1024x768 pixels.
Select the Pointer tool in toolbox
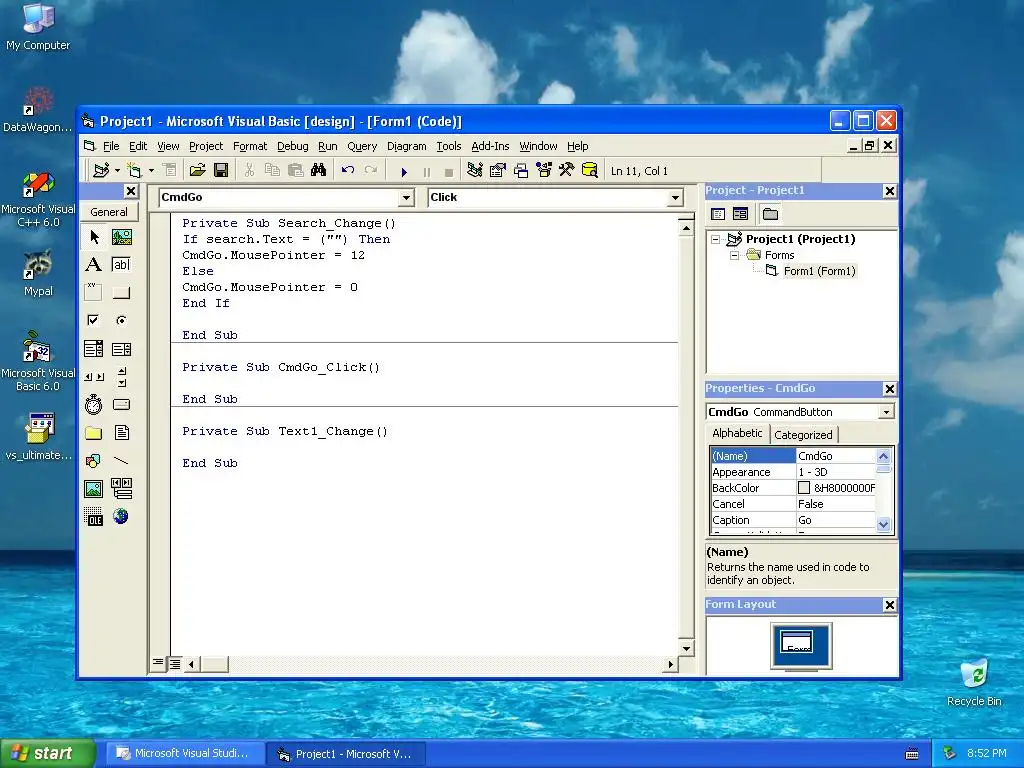[93, 236]
